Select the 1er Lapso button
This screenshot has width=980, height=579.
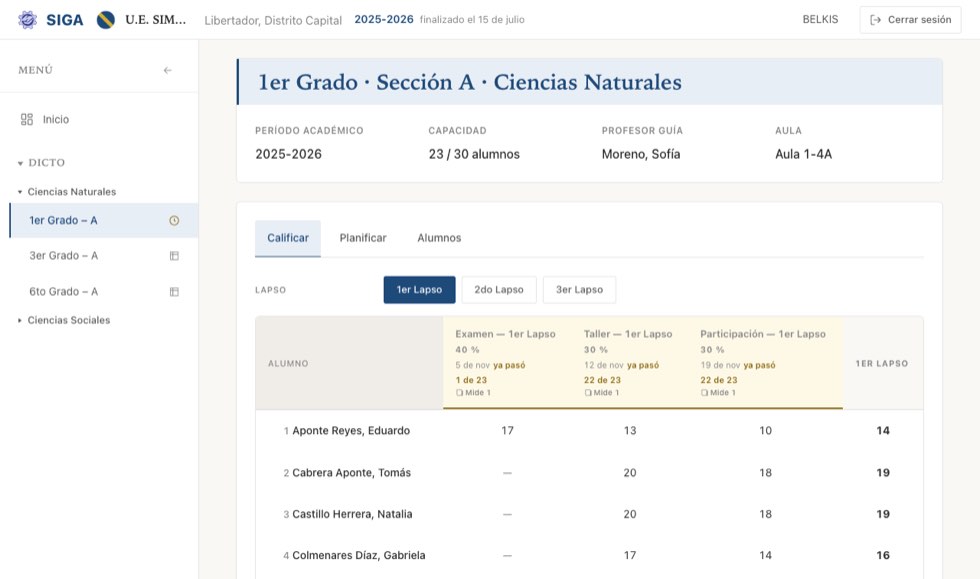click(x=419, y=290)
